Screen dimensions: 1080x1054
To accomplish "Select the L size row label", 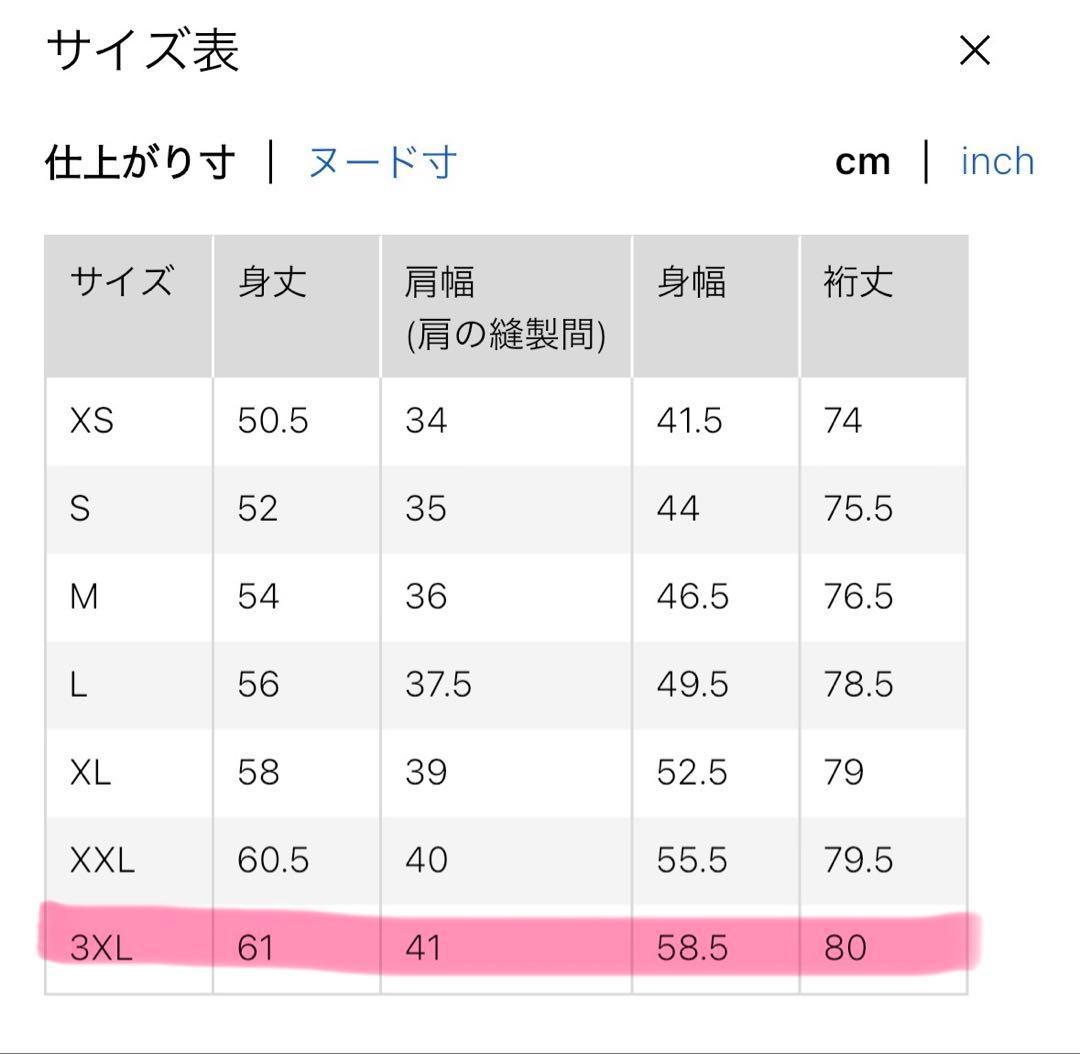I will [x=78, y=685].
